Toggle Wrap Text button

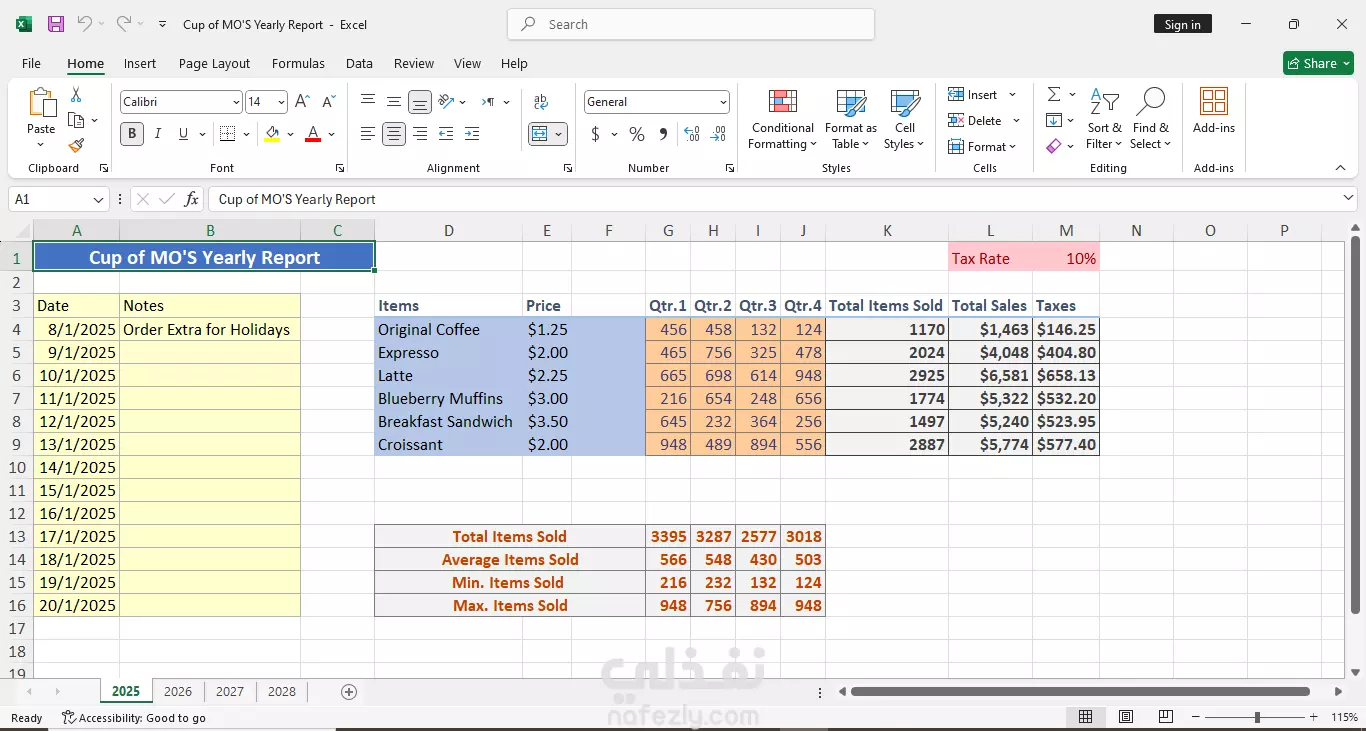[x=541, y=102]
